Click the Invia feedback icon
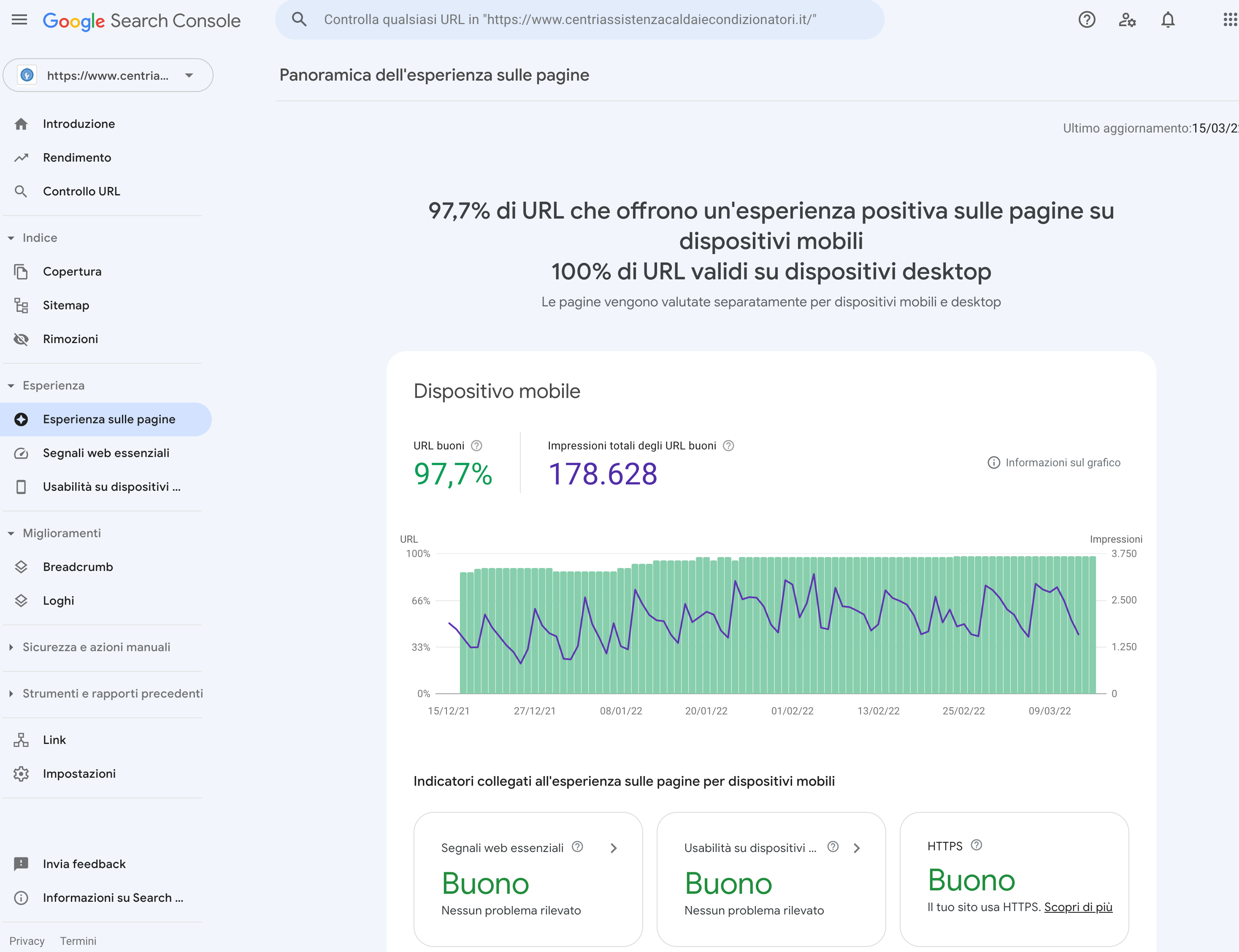1239x952 pixels. pos(21,864)
